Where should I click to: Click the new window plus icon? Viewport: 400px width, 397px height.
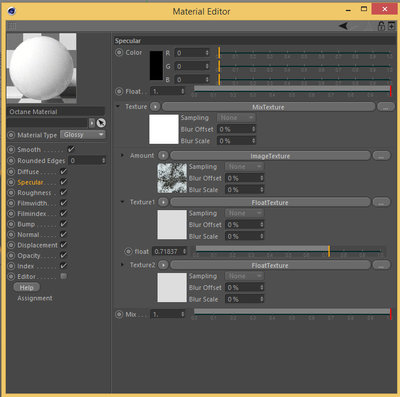(391, 26)
